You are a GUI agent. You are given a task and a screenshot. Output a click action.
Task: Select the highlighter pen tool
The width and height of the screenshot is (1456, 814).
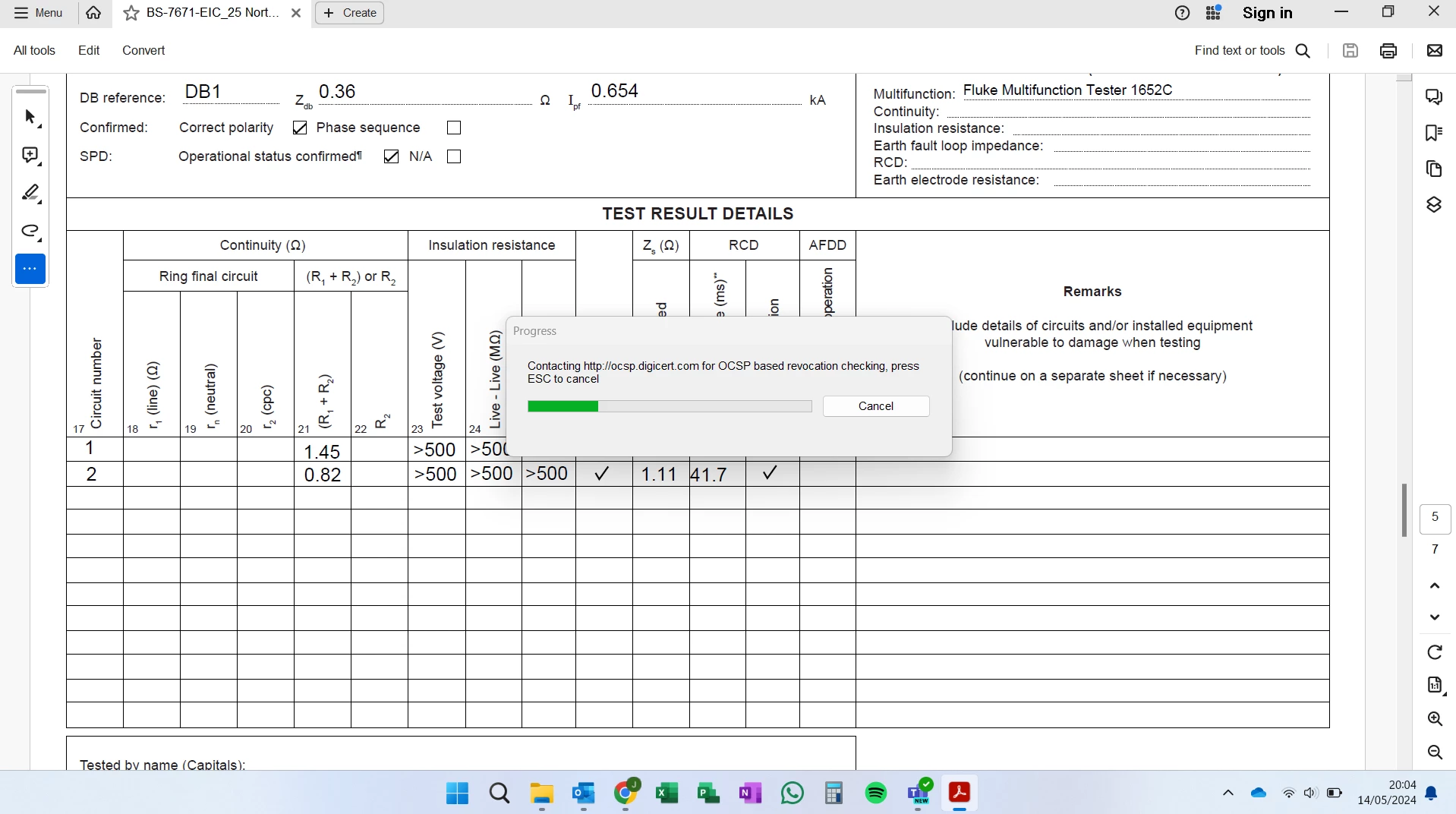point(30,194)
